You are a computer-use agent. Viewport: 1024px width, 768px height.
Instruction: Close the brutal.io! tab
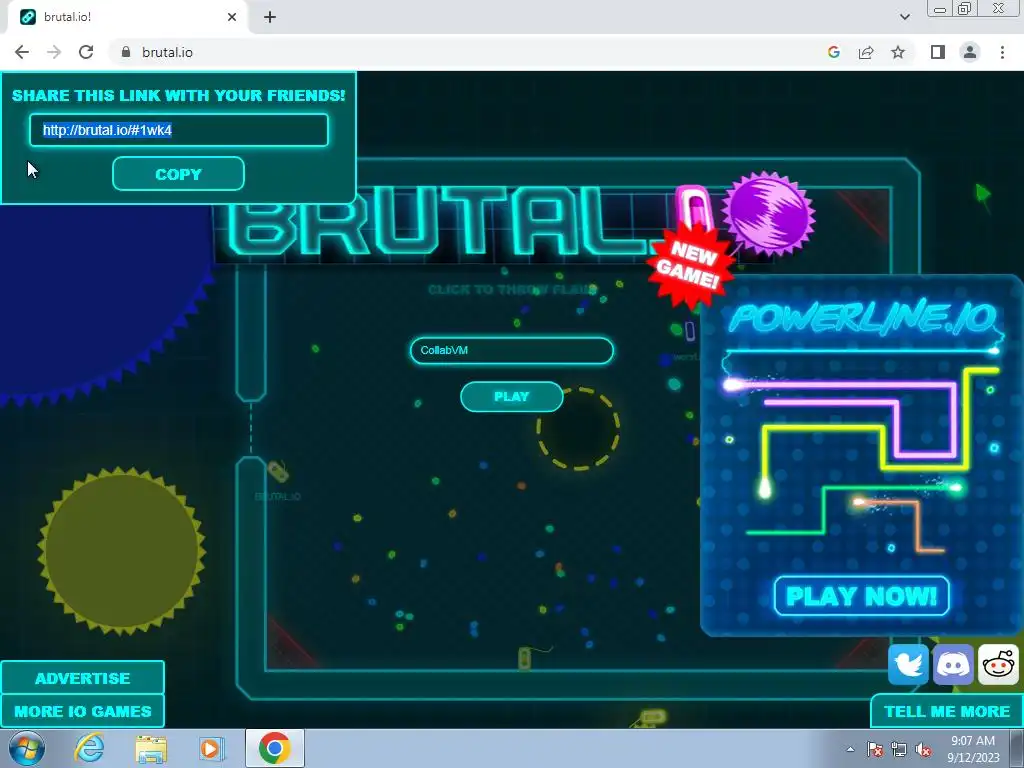(232, 17)
